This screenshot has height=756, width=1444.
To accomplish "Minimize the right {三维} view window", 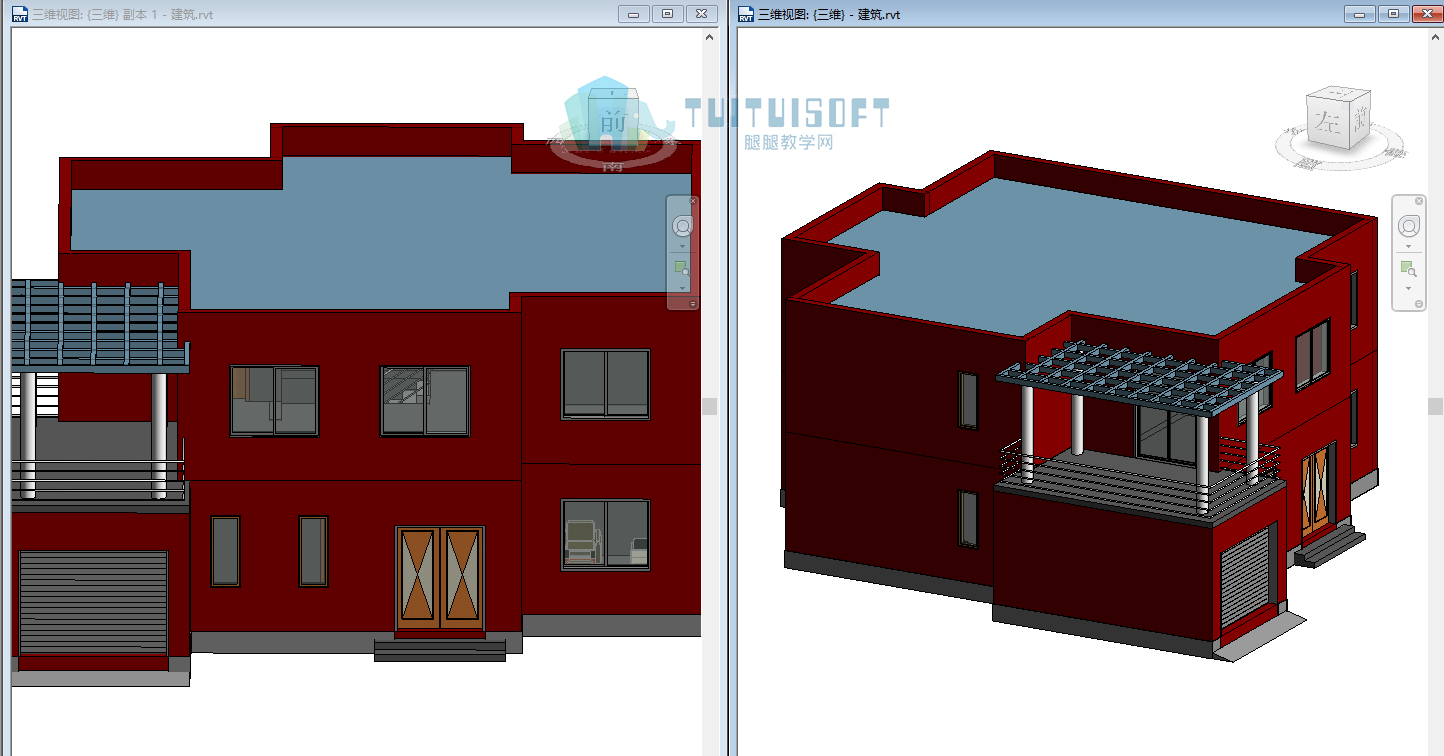I will pos(1359,14).
